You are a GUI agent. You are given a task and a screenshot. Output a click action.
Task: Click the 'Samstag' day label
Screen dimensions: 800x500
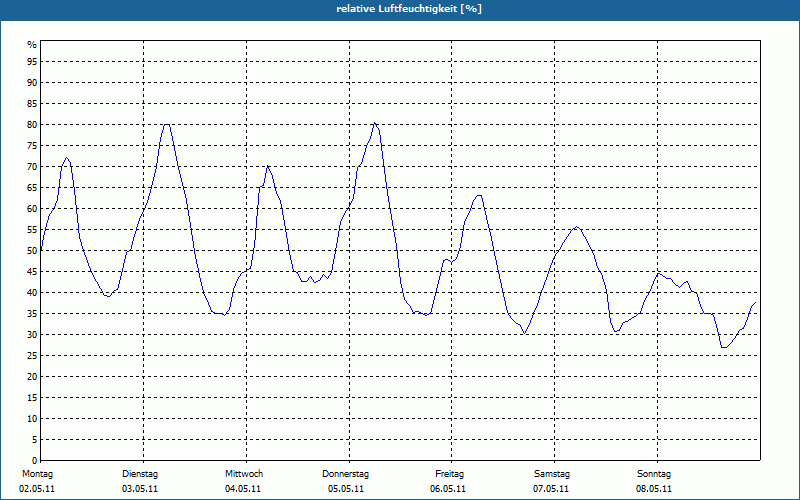(552, 474)
